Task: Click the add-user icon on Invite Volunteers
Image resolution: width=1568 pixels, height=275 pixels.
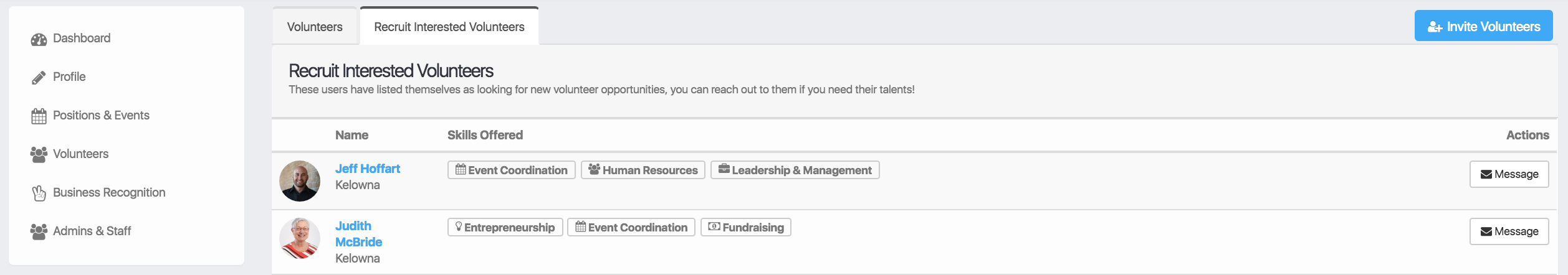Action: [x=1435, y=27]
